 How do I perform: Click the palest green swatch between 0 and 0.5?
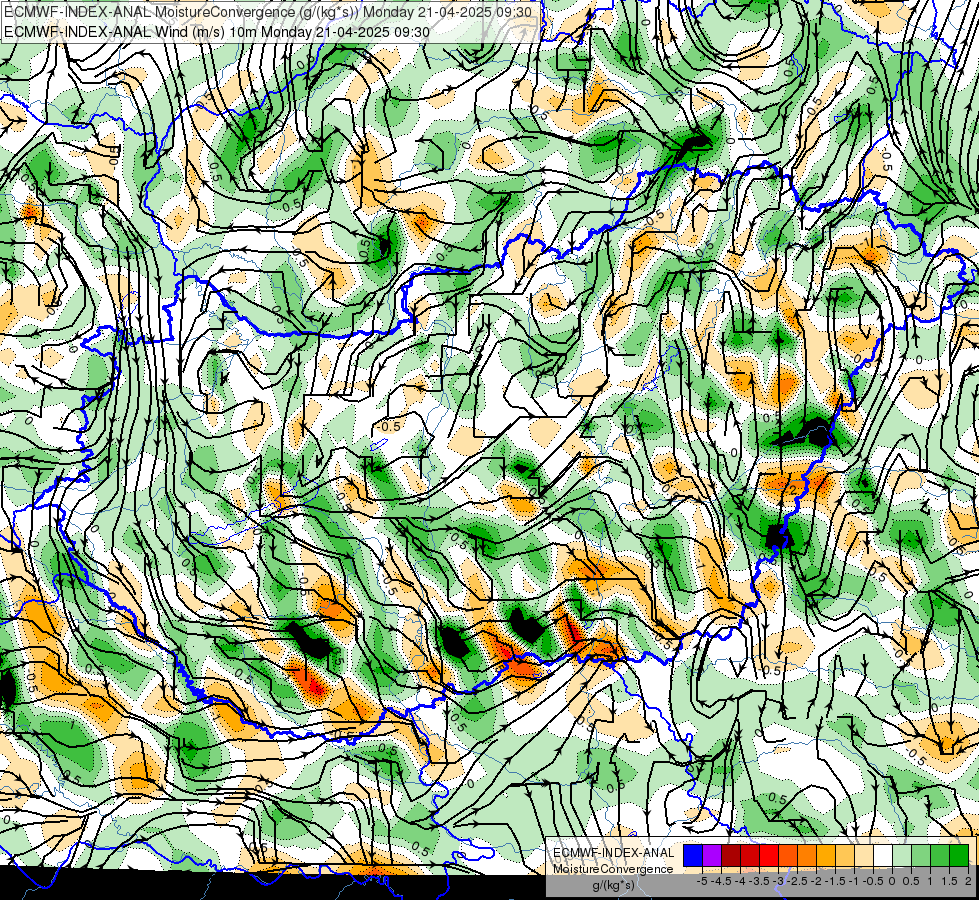pyautogui.click(x=902, y=855)
